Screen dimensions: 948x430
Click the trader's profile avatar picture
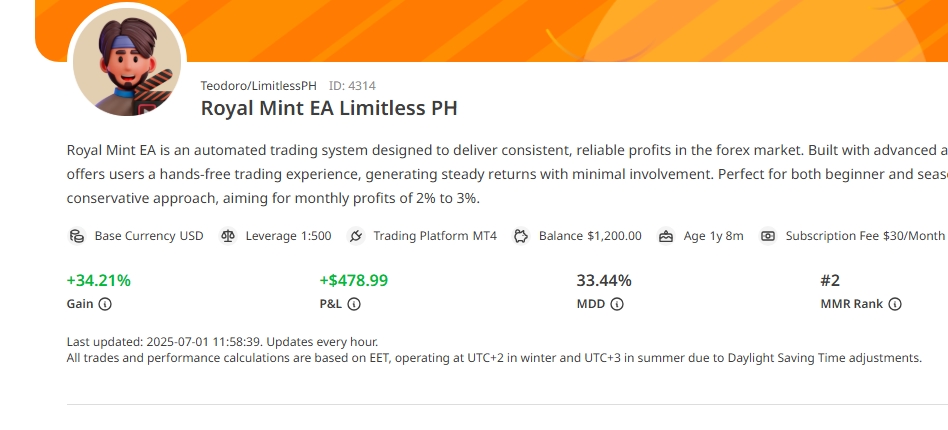tap(126, 67)
